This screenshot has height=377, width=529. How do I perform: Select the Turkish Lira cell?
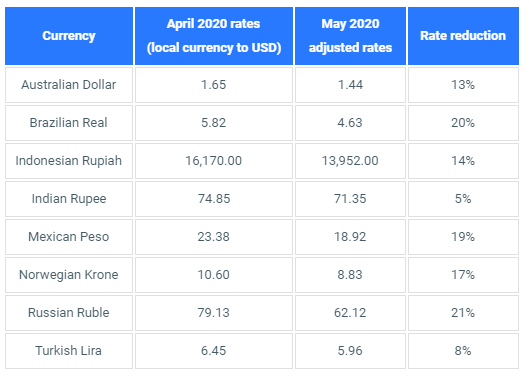tap(69, 351)
